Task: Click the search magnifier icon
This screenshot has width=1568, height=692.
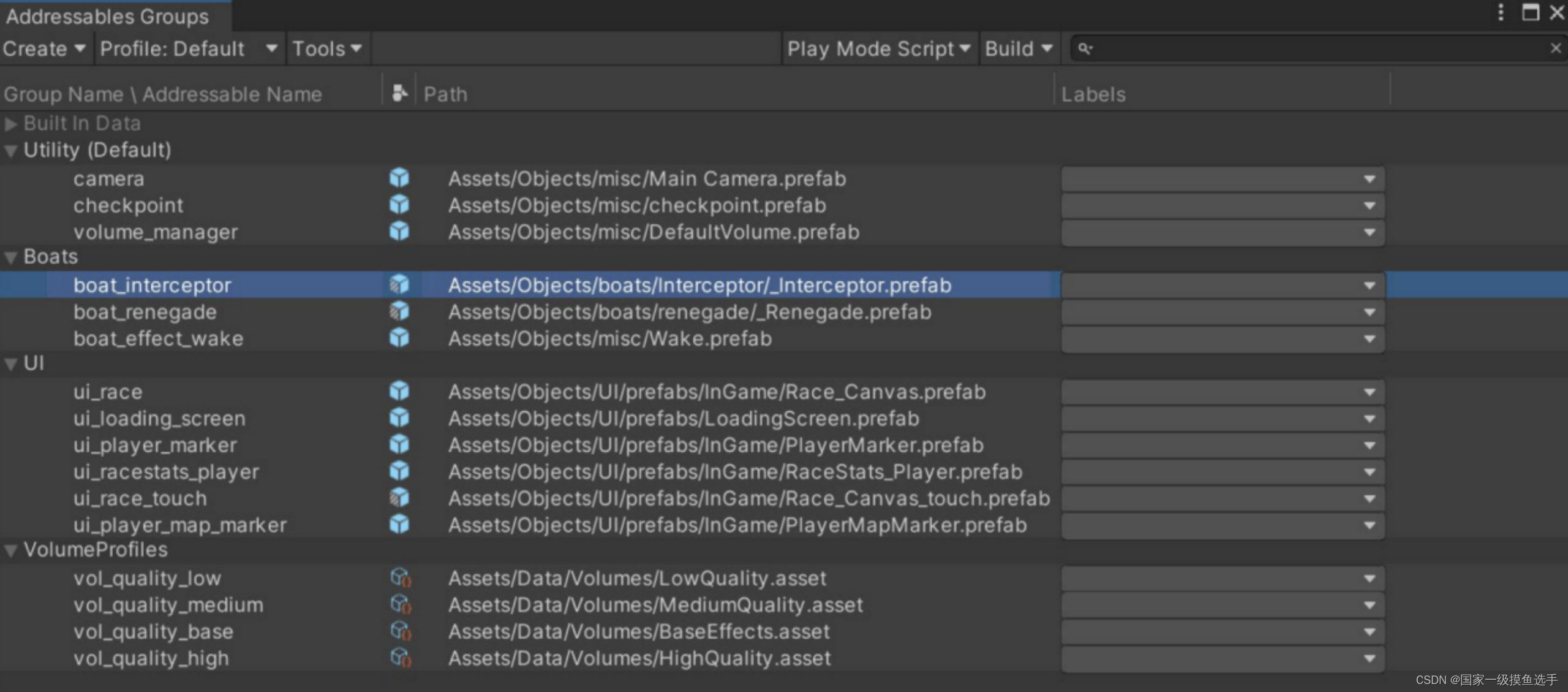Action: (x=1085, y=48)
